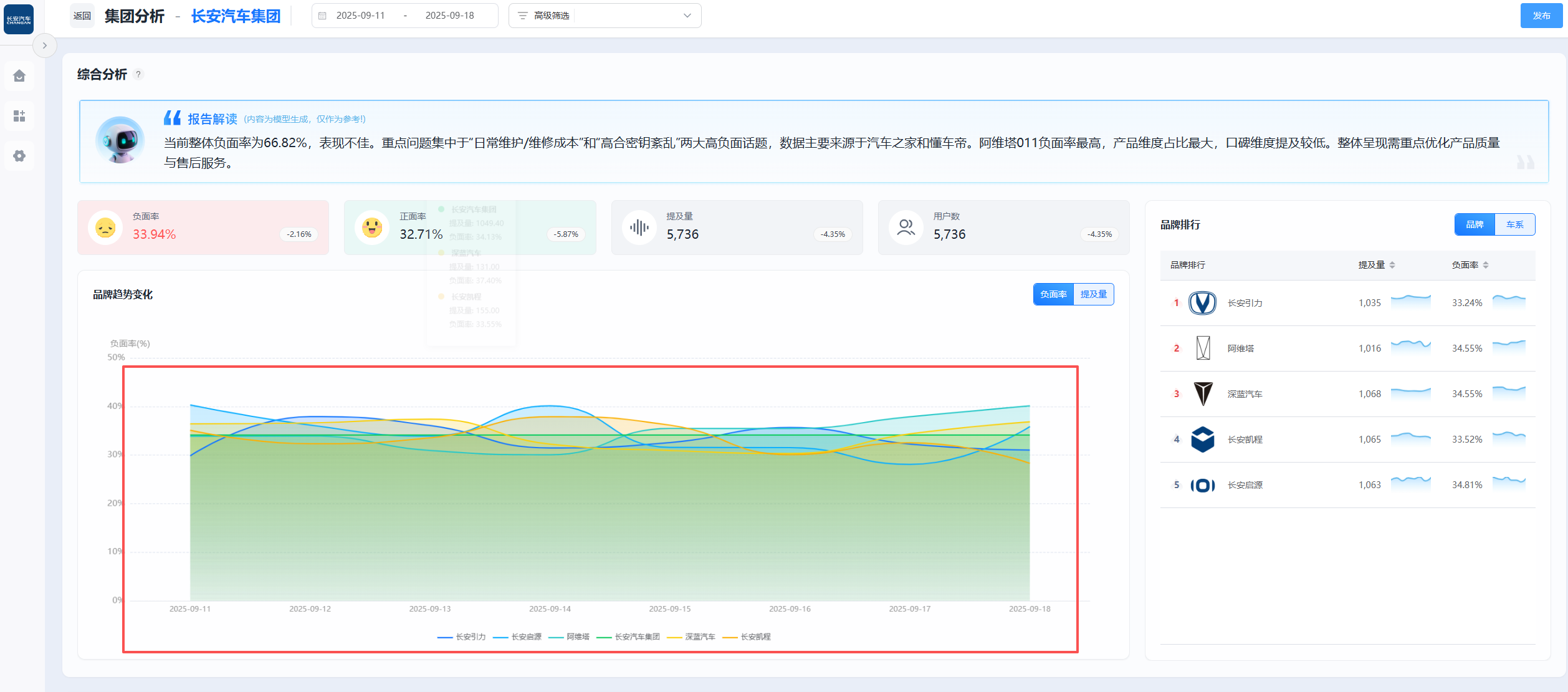Click the help question mark beside 综合分析
Viewport: 1568px width, 692px height.
138,74
